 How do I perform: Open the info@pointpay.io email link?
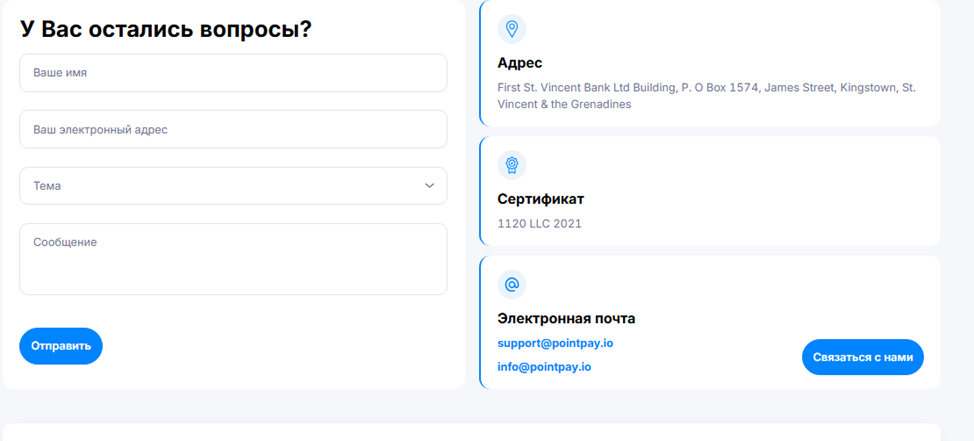[x=544, y=367]
